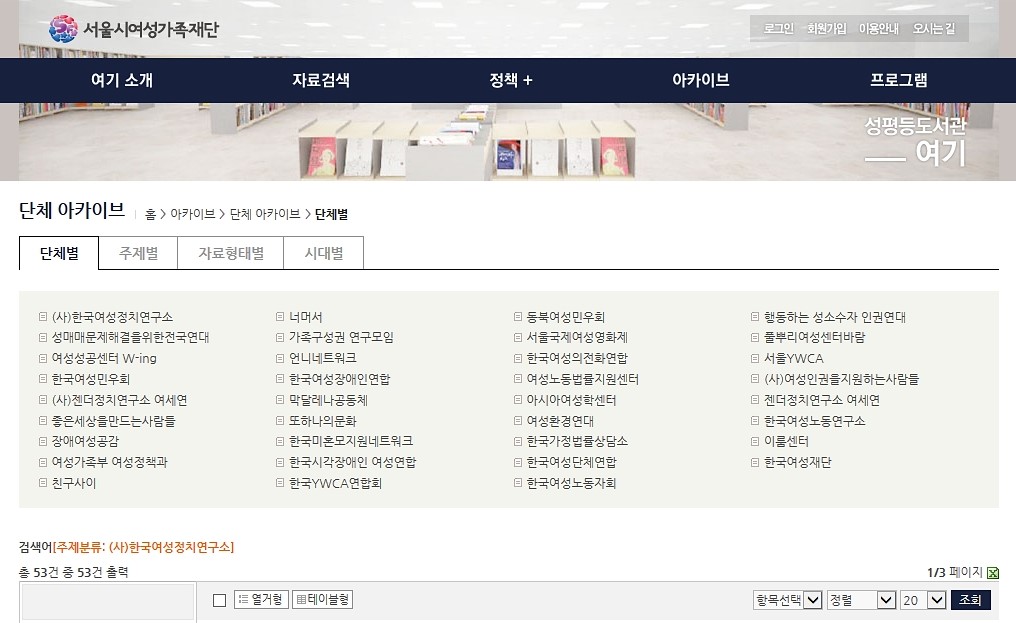Go to 회원가입 sign-up page
Screen dimensions: 1016x623
(x=826, y=29)
